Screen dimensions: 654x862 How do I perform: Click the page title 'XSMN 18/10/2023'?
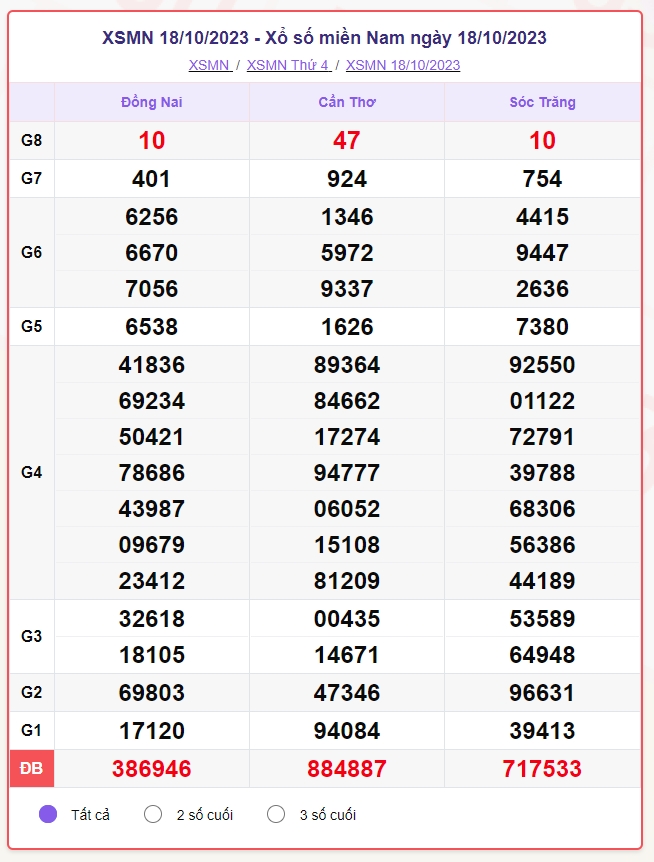point(175,38)
